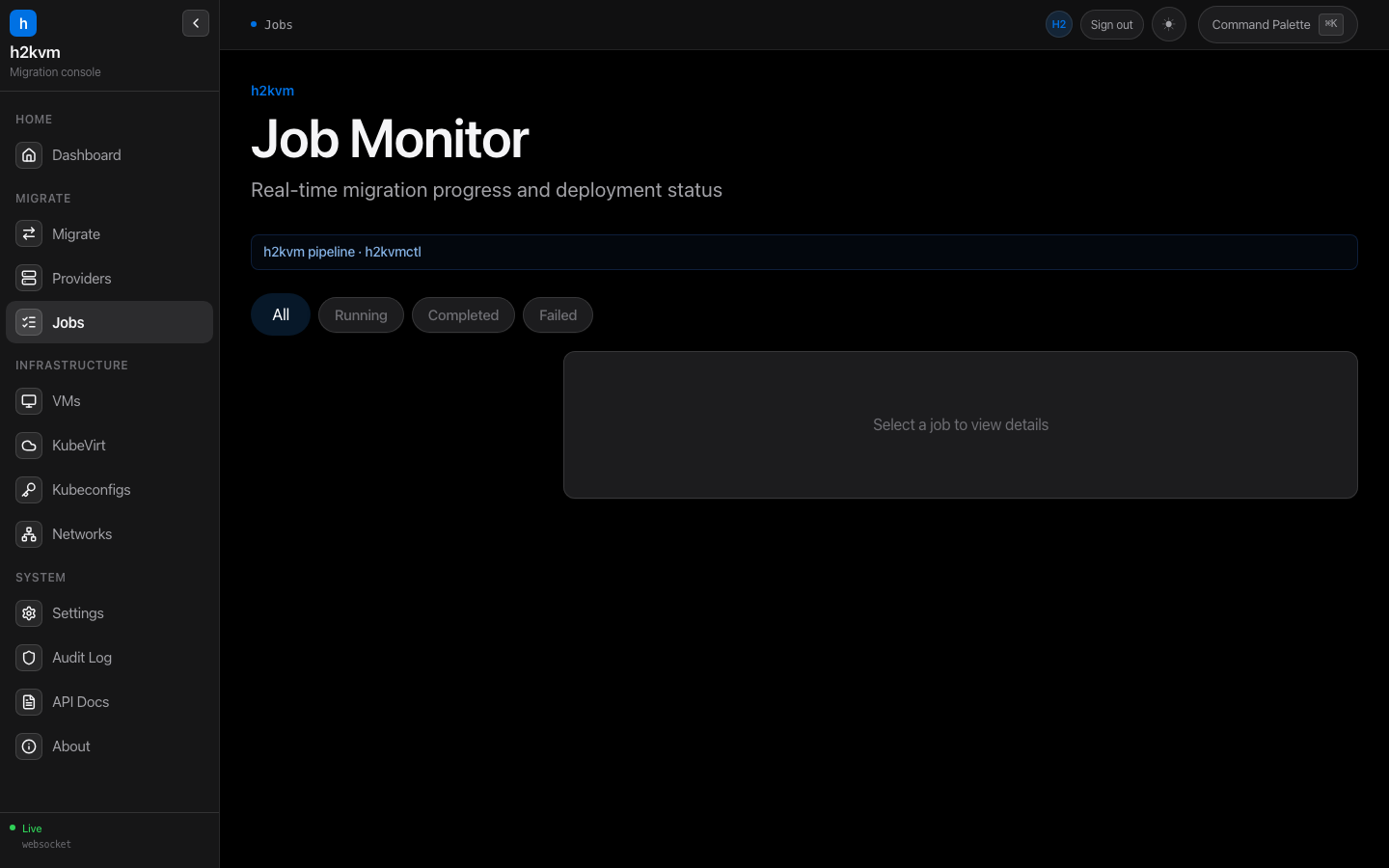Image resolution: width=1389 pixels, height=868 pixels.
Task: Select the Jobs checklist icon
Action: coord(29,323)
